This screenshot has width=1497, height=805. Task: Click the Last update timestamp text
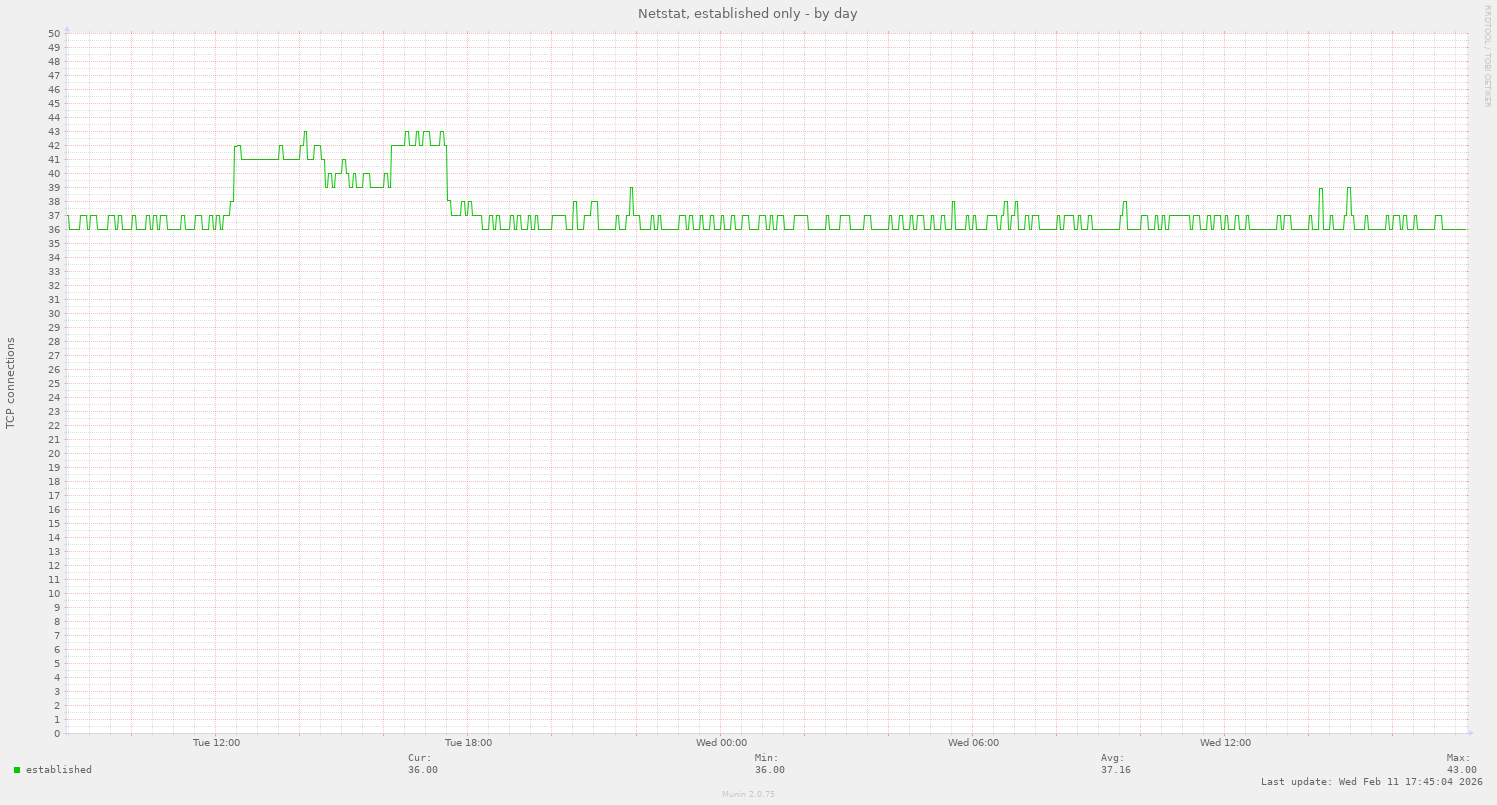coord(1371,781)
